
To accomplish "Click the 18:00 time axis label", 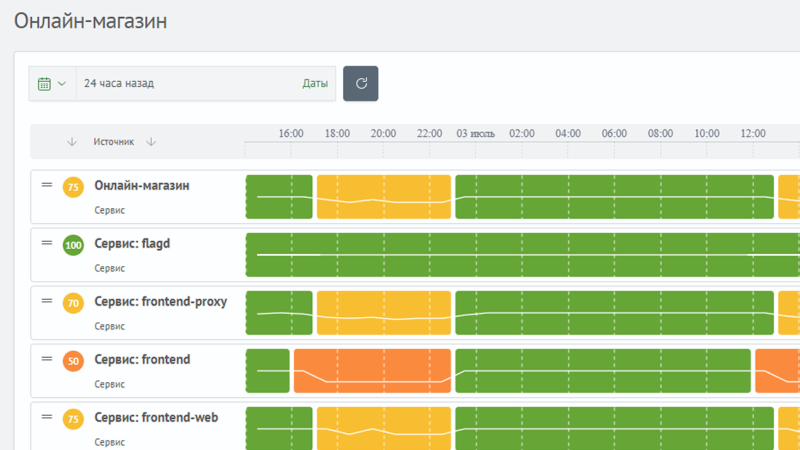I will [337, 134].
